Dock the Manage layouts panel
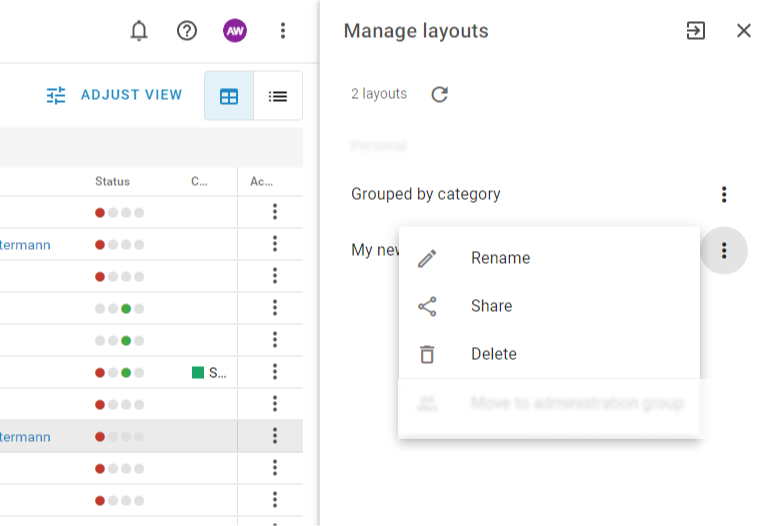This screenshot has height=526, width=775. (x=695, y=31)
